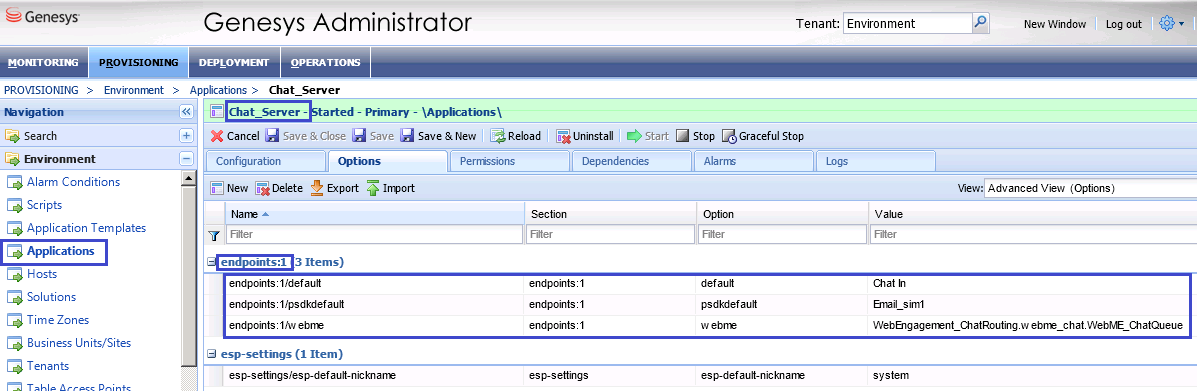
Task: Click the Save disk icon
Action: point(360,136)
